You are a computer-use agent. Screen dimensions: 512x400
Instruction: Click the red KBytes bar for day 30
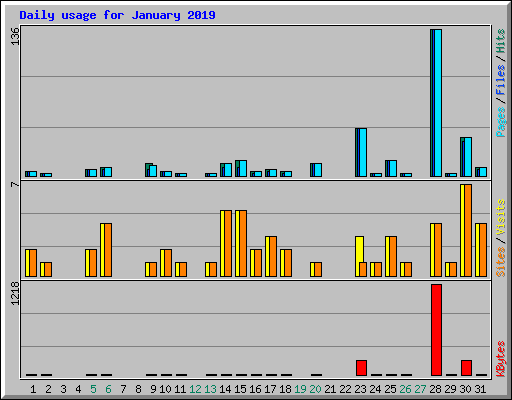pyautogui.click(x=466, y=368)
